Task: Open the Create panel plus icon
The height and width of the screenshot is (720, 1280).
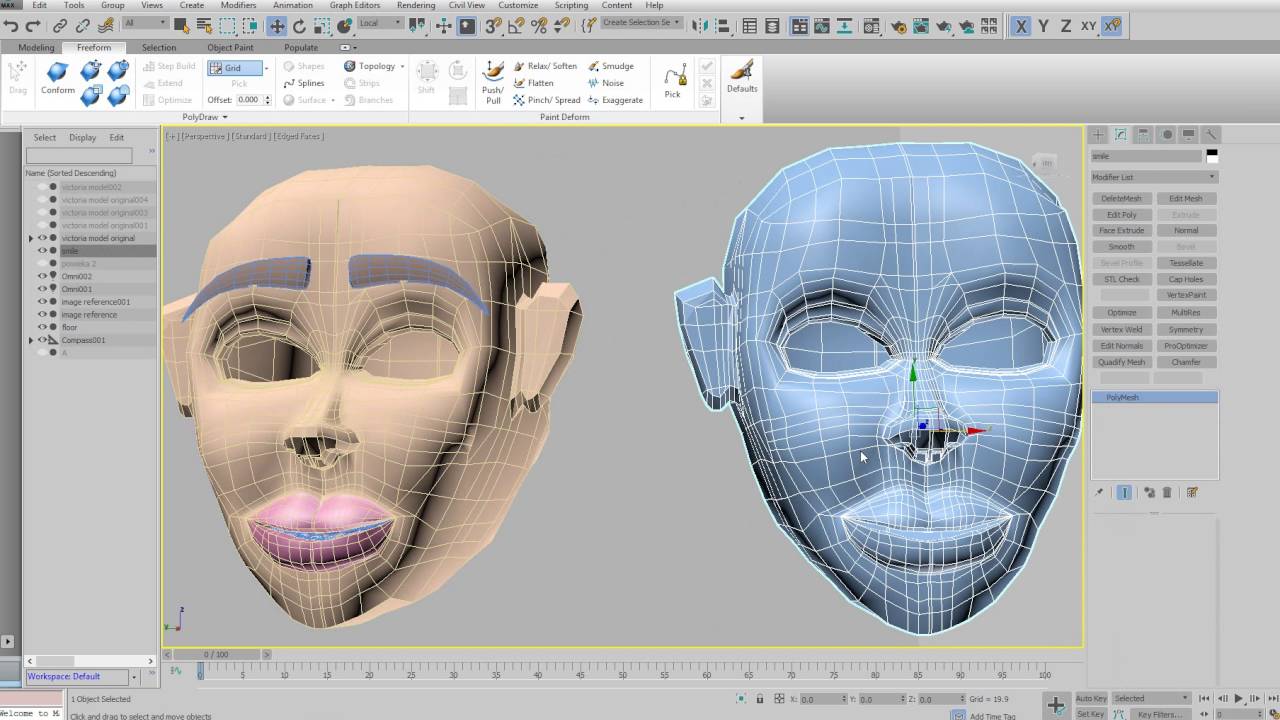Action: click(x=1098, y=135)
